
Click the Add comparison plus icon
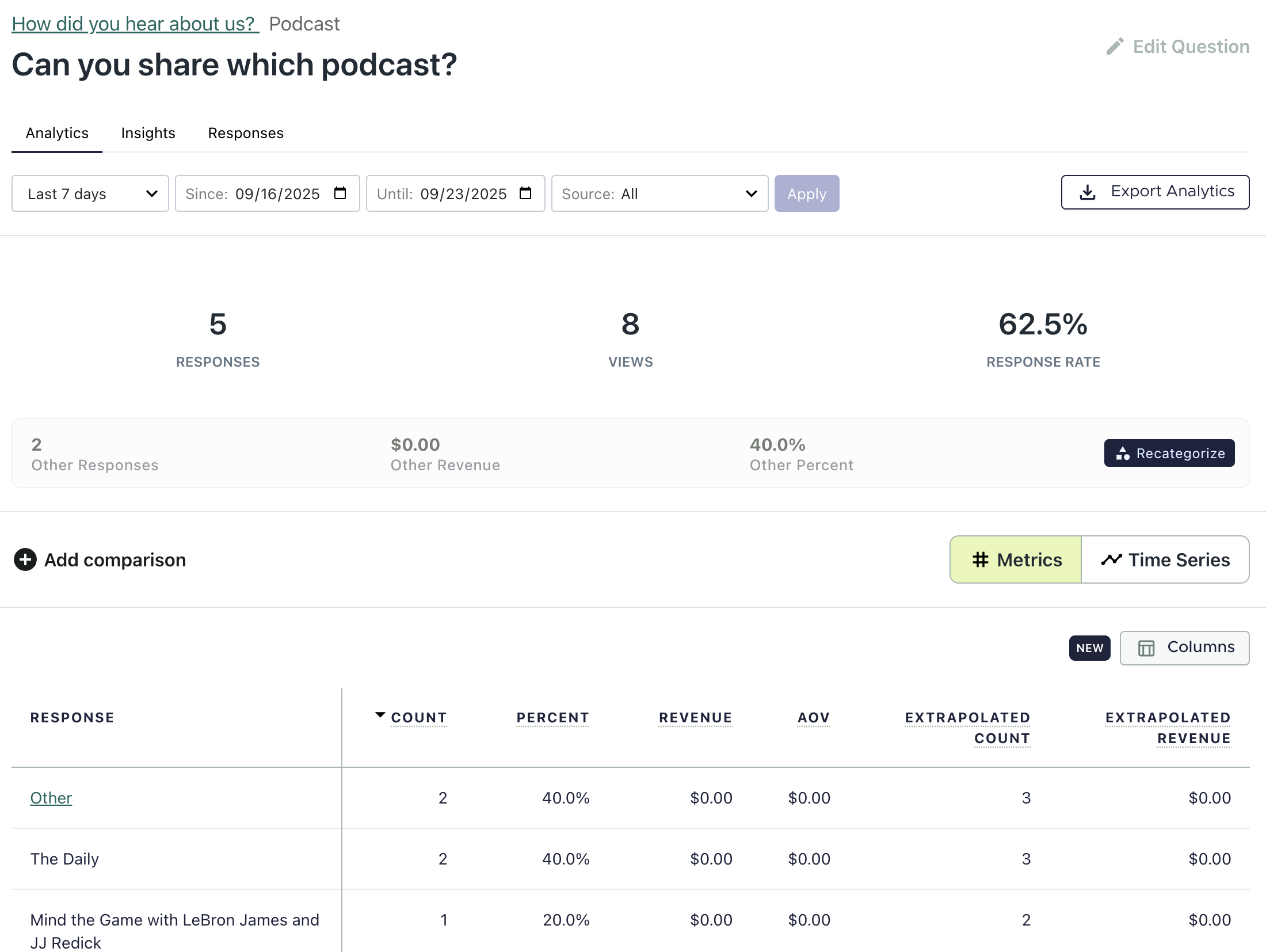[25, 559]
